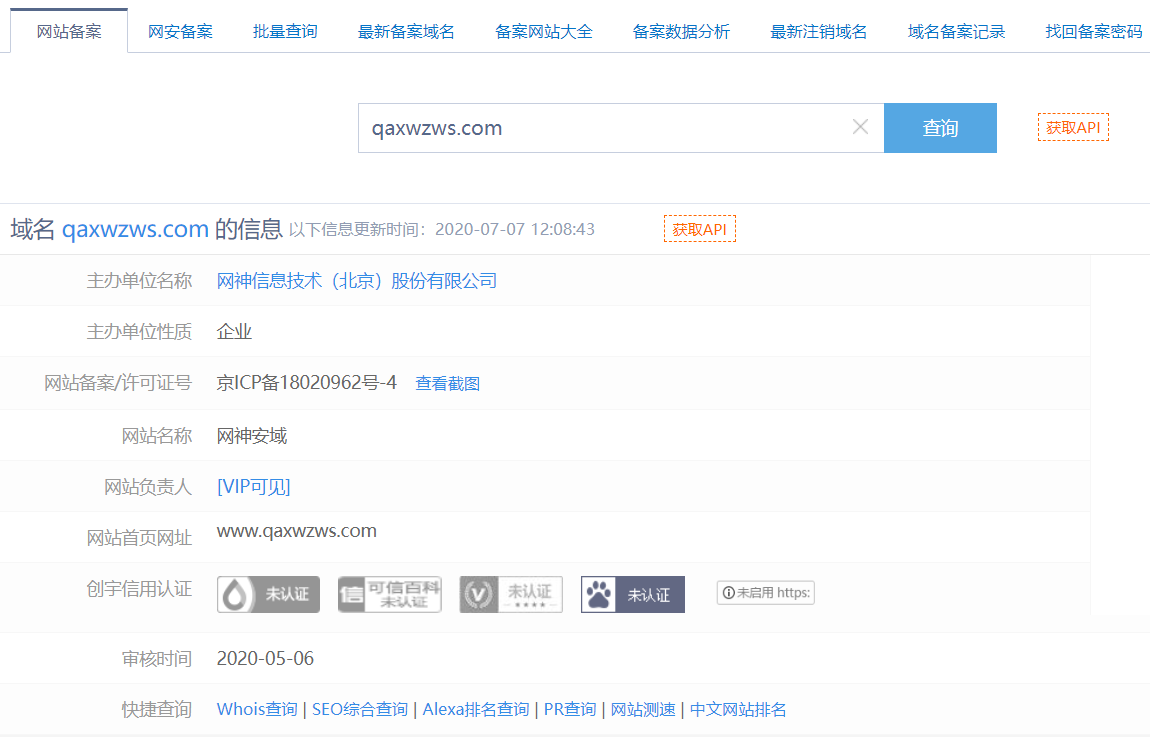Click the review date 2020-05-06
This screenshot has width=1150, height=737.
265,659
